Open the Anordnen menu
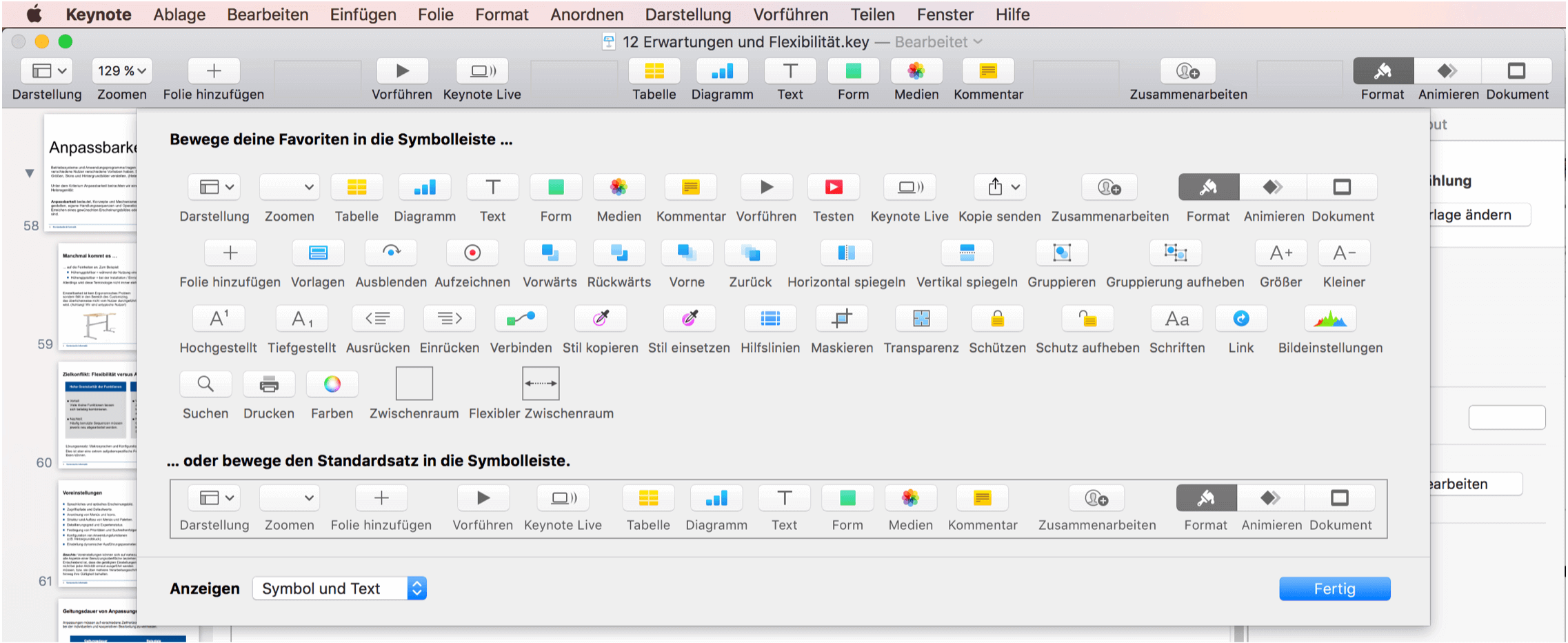 587,14
